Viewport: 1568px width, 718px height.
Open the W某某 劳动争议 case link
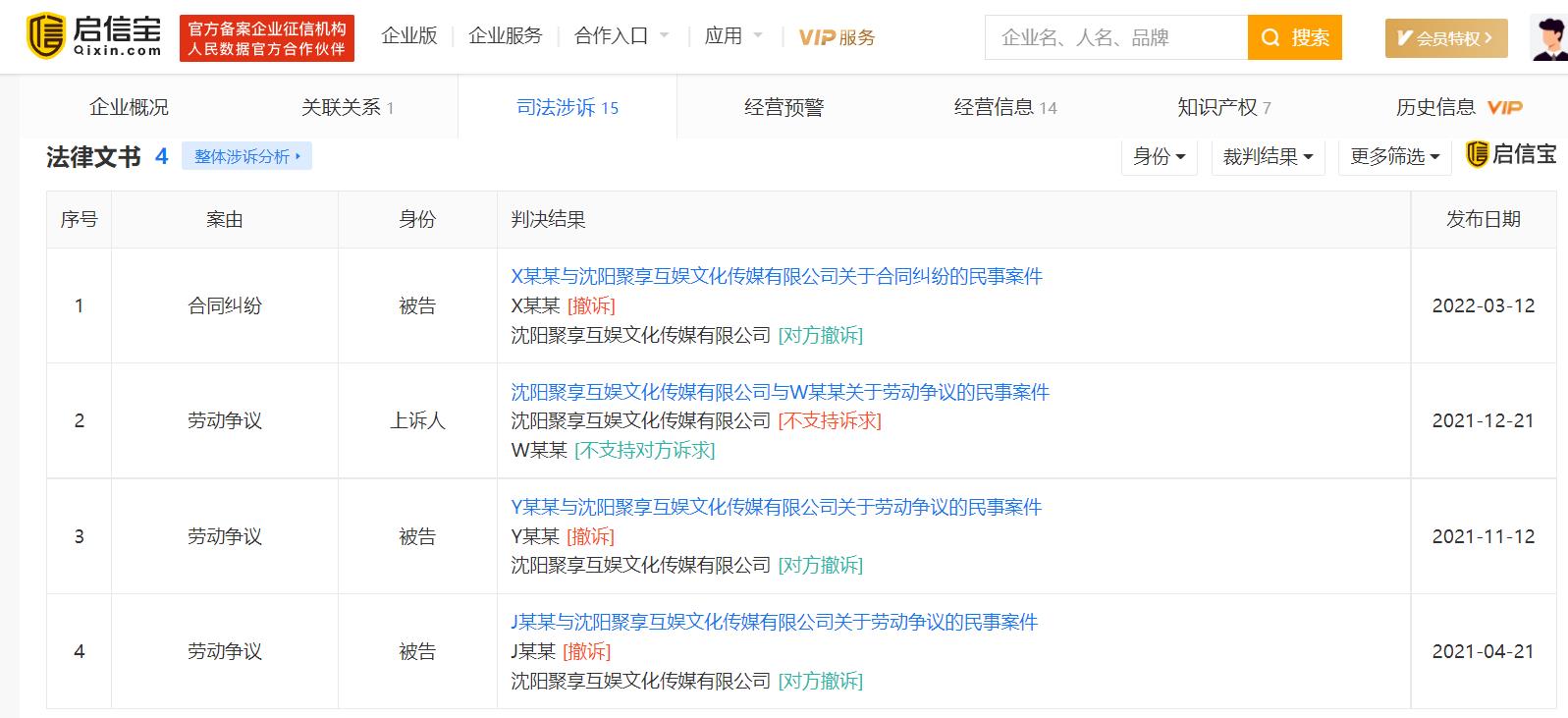click(780, 392)
